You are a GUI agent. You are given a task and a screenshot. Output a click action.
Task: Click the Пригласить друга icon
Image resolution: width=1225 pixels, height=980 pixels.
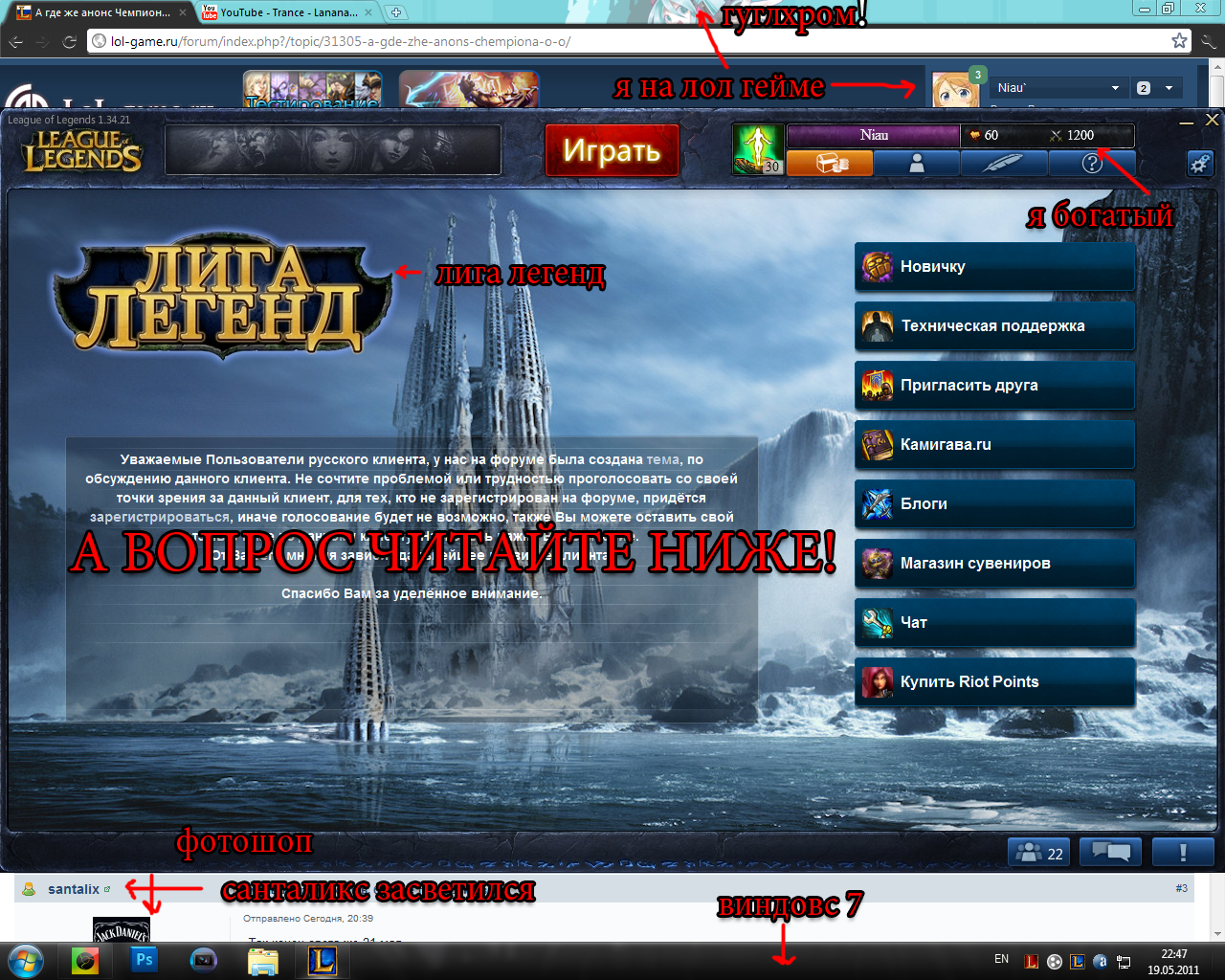[x=878, y=386]
